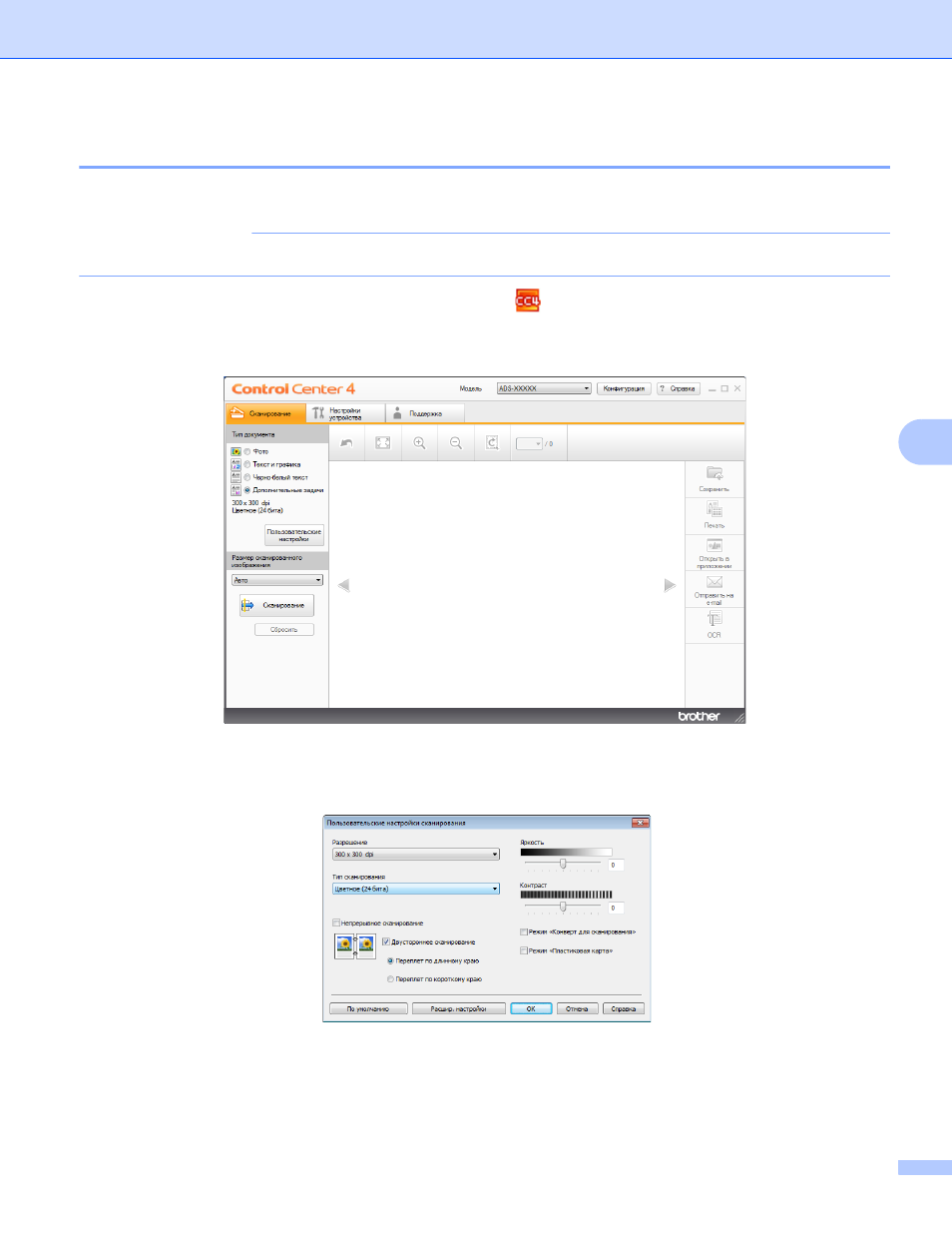Click the Отмена button in the dialog

(578, 1008)
